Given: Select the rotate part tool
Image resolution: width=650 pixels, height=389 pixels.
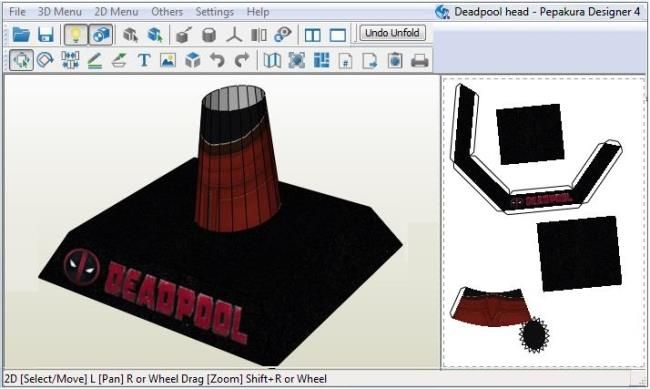Looking at the screenshot, I should [x=45, y=60].
